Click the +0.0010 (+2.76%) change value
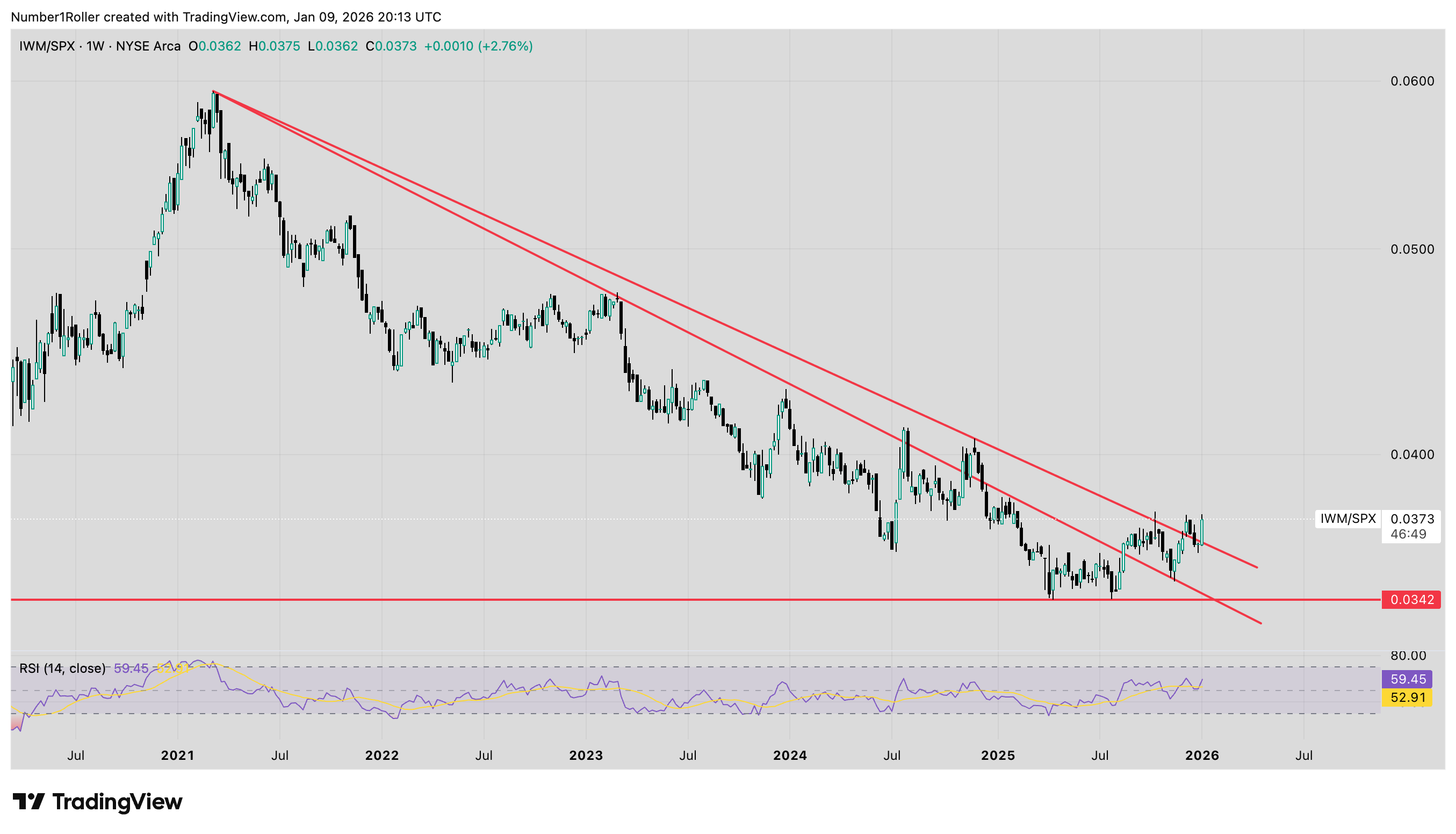 coord(478,46)
